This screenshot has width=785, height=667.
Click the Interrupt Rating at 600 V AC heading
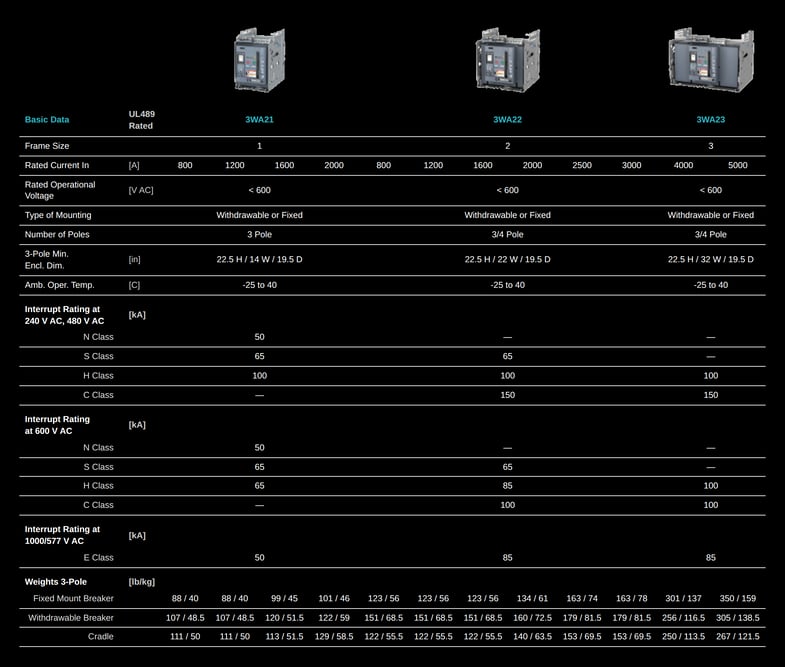click(57, 426)
